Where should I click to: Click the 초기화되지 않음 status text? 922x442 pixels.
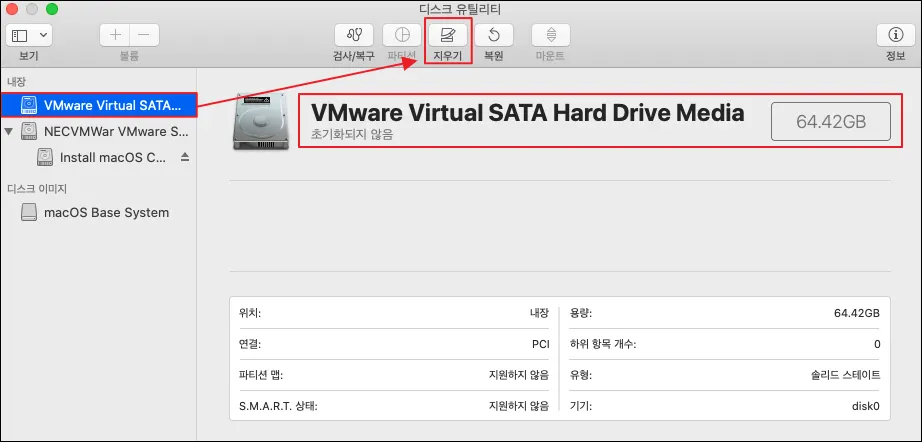click(x=352, y=135)
